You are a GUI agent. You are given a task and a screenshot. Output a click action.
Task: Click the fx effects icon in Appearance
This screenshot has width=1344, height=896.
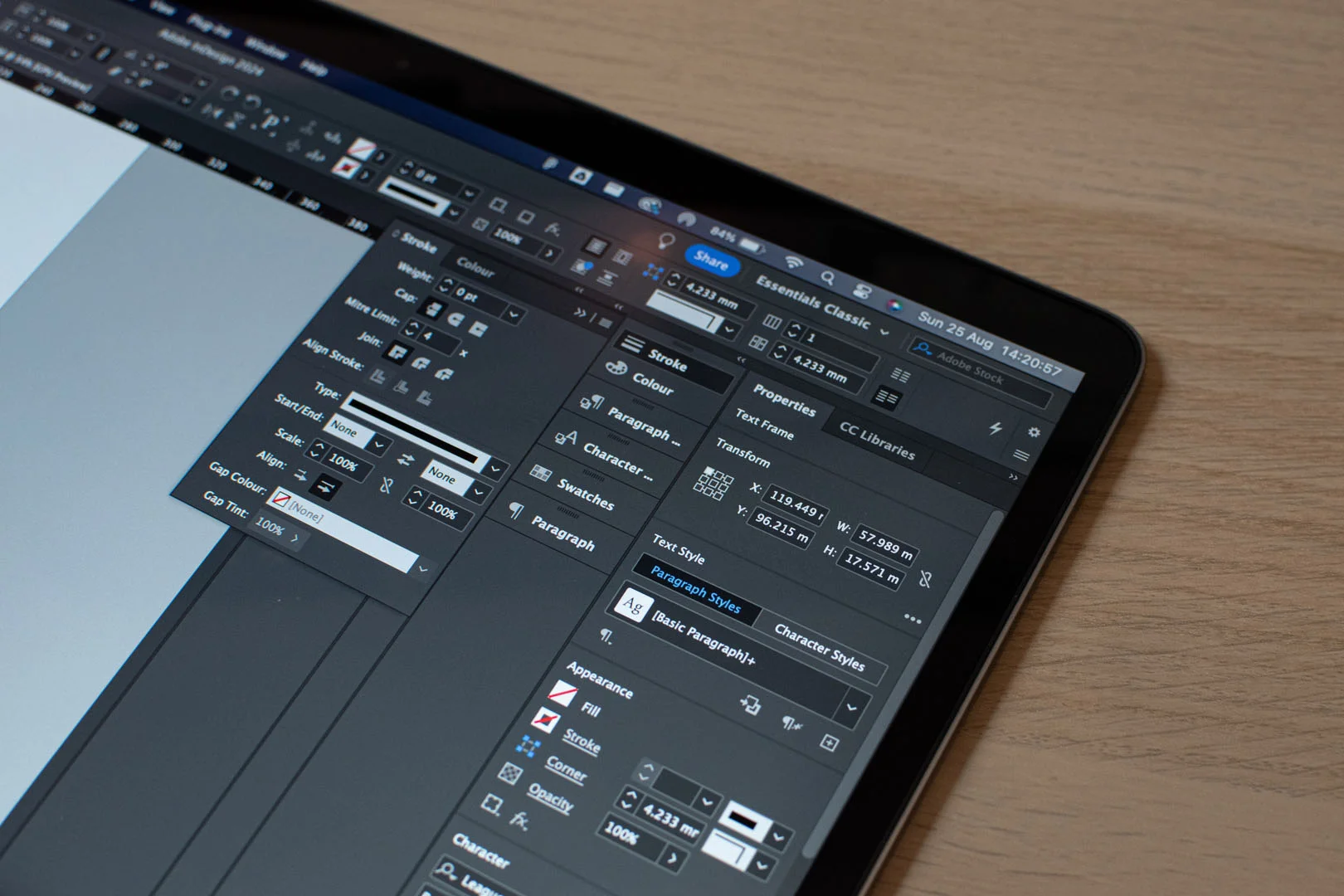pos(519,820)
